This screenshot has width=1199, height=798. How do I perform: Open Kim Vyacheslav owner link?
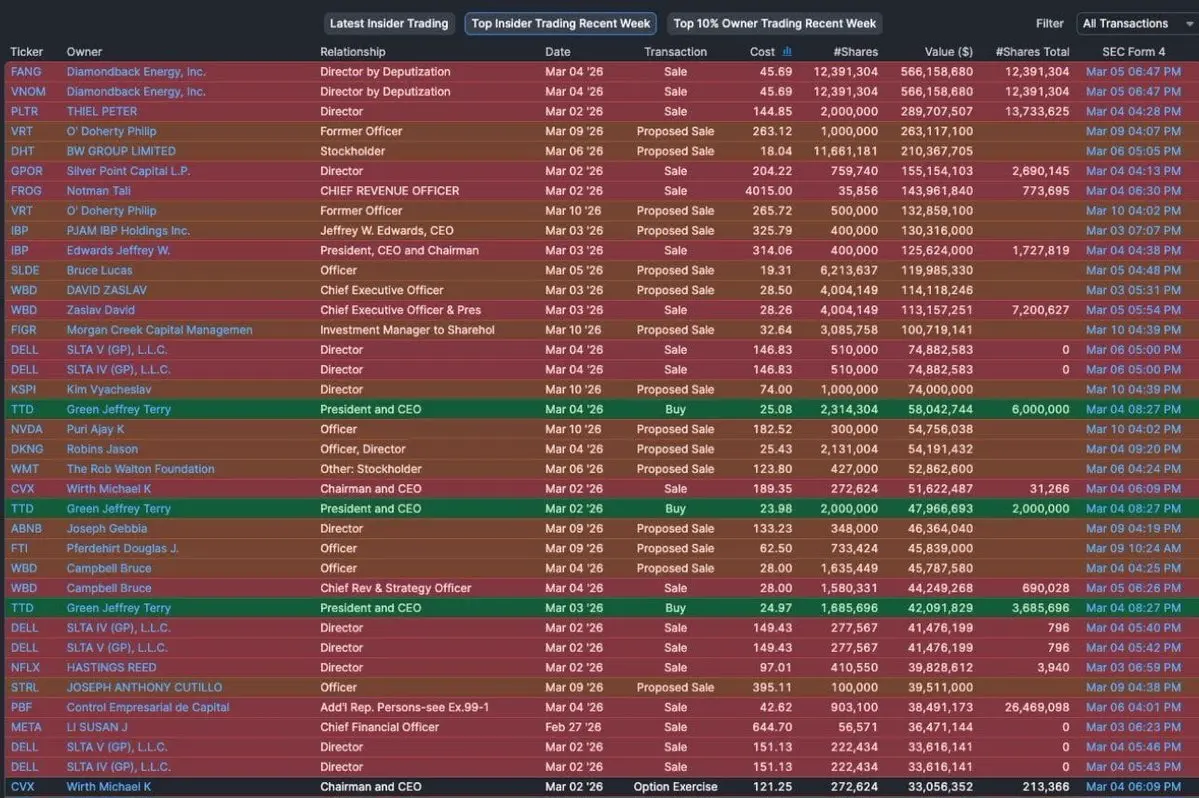click(109, 390)
